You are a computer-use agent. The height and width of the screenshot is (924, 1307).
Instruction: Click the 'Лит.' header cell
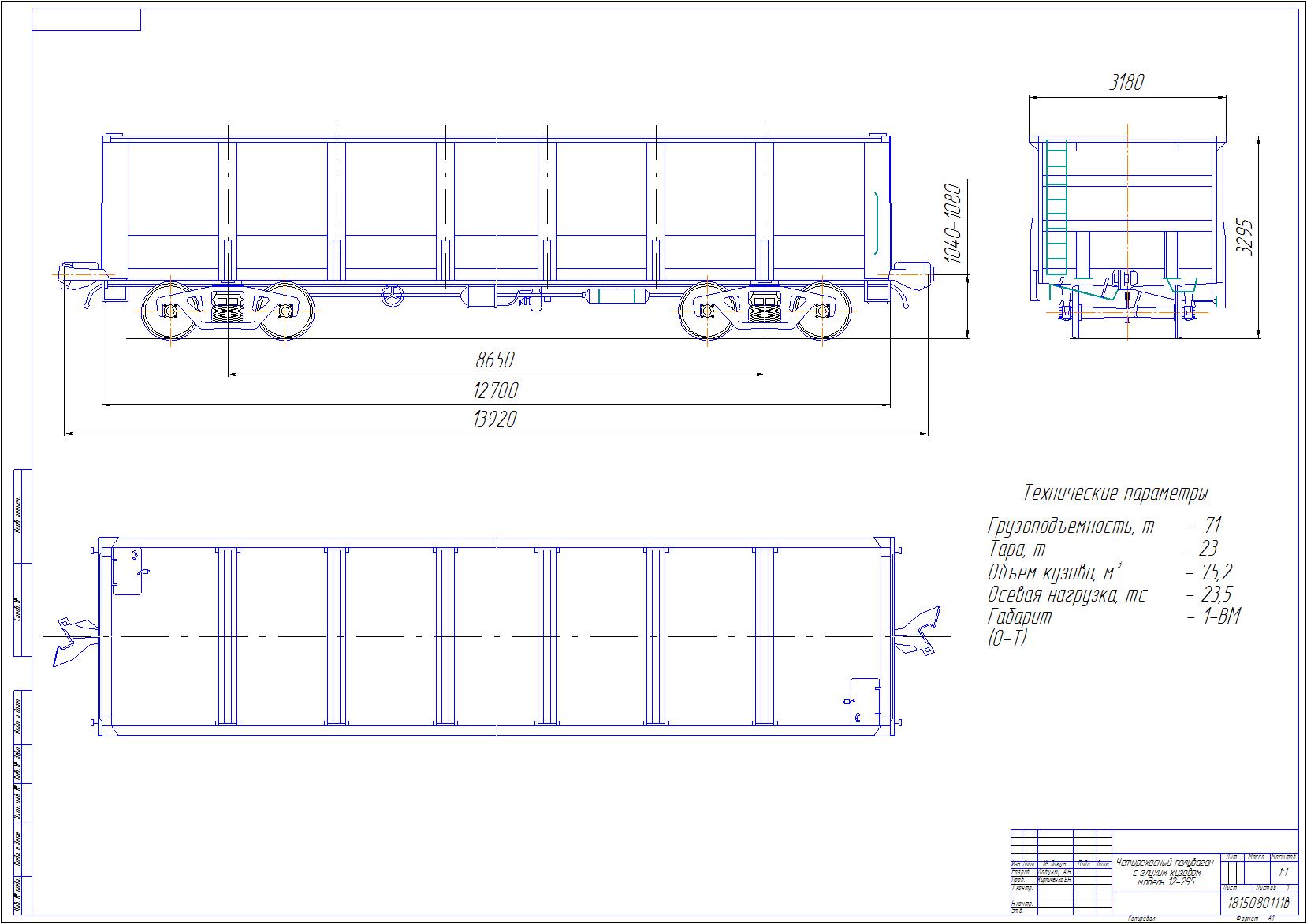pyautogui.click(x=1233, y=856)
